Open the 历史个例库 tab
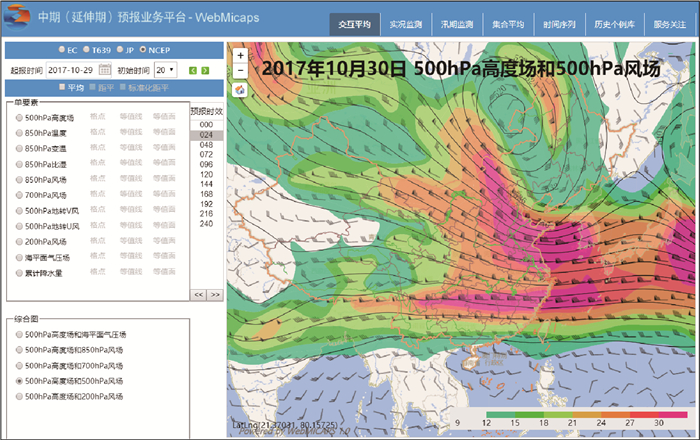 click(613, 24)
